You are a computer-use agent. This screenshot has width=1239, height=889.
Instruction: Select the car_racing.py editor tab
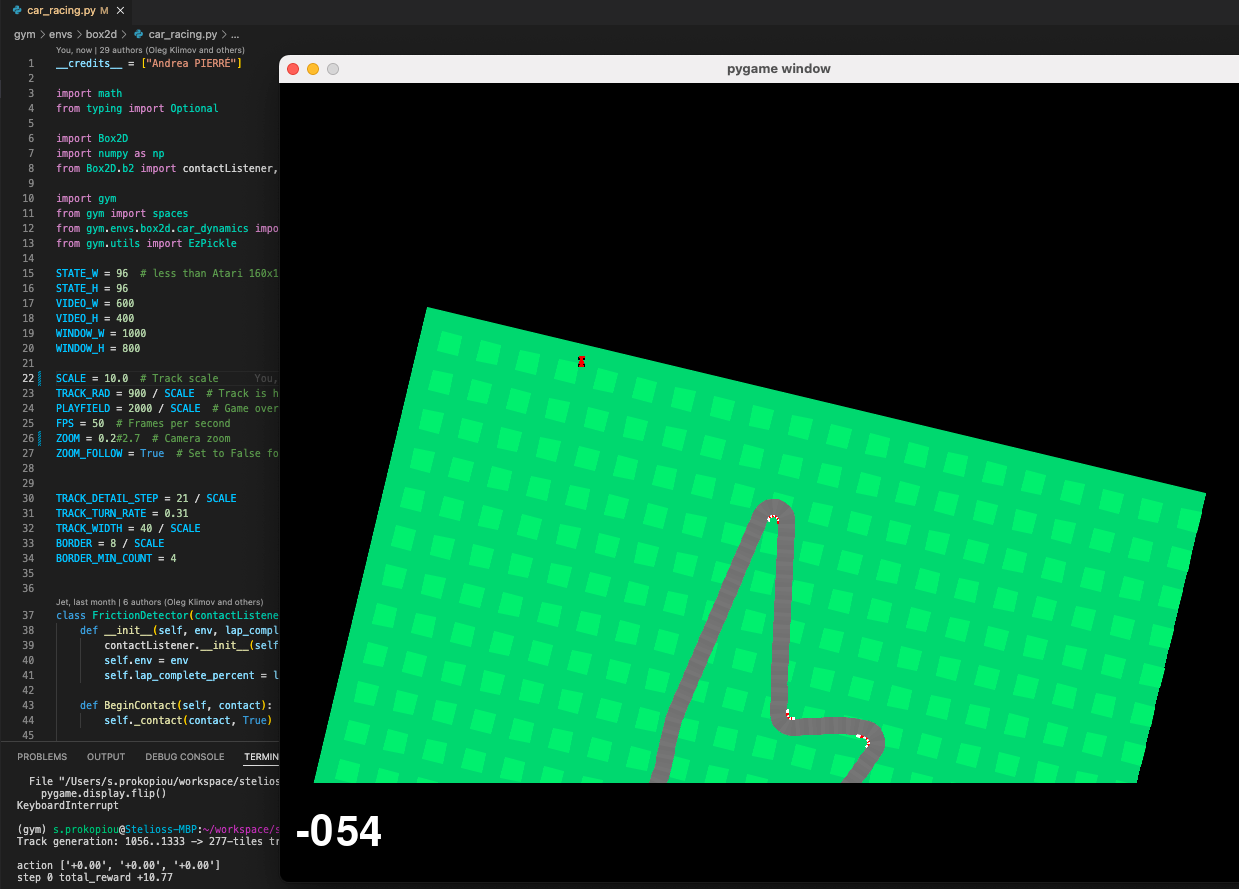click(x=60, y=11)
